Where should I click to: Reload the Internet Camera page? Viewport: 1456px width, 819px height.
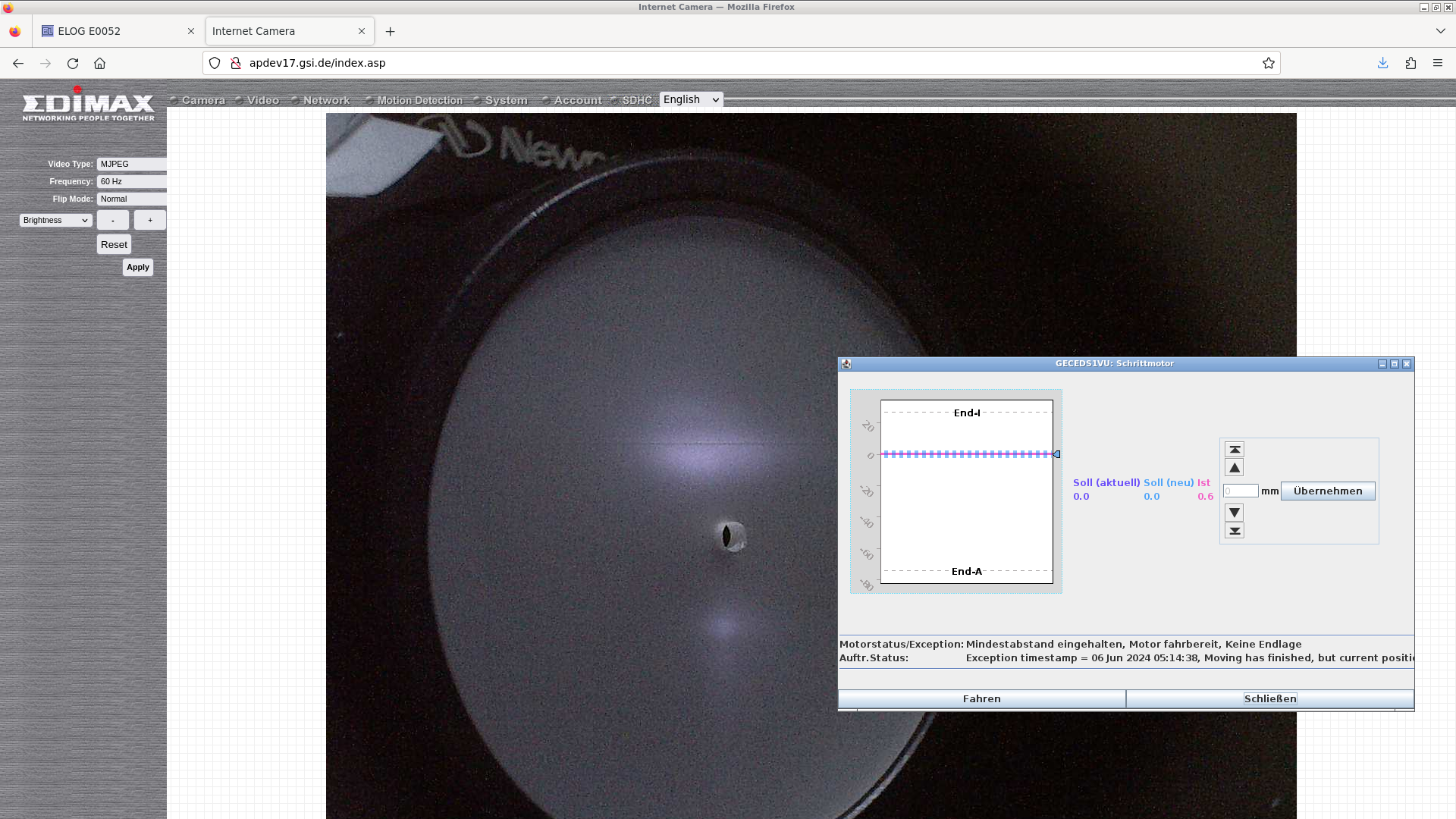point(73,63)
